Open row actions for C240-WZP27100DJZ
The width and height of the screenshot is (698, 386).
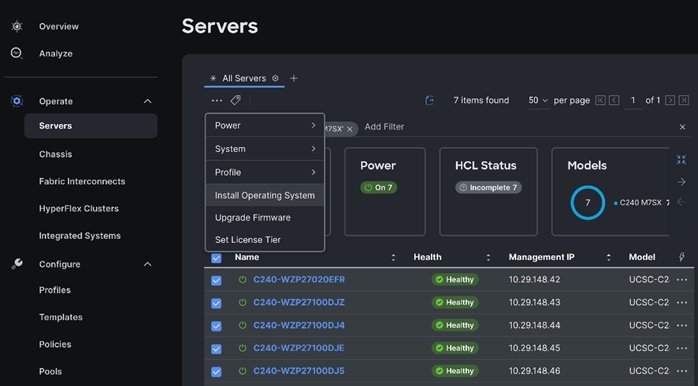pyautogui.click(x=682, y=302)
